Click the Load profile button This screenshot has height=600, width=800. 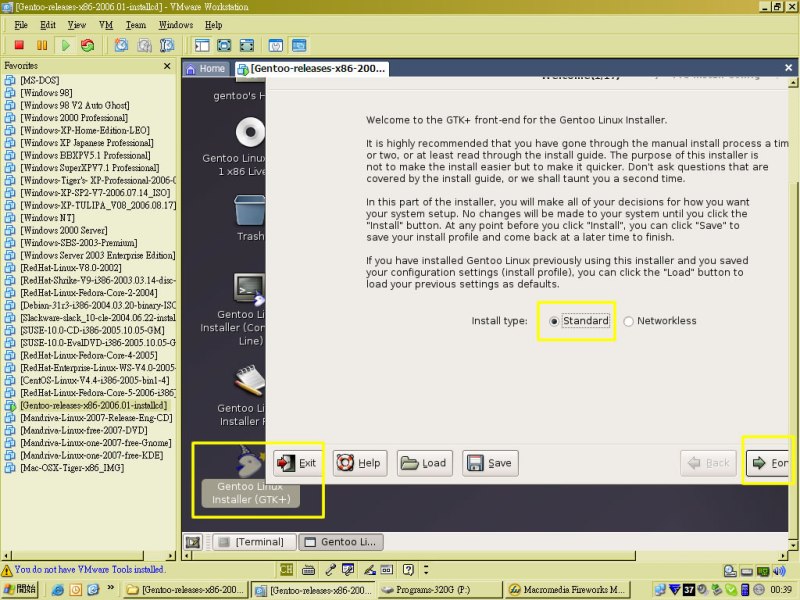click(x=424, y=463)
